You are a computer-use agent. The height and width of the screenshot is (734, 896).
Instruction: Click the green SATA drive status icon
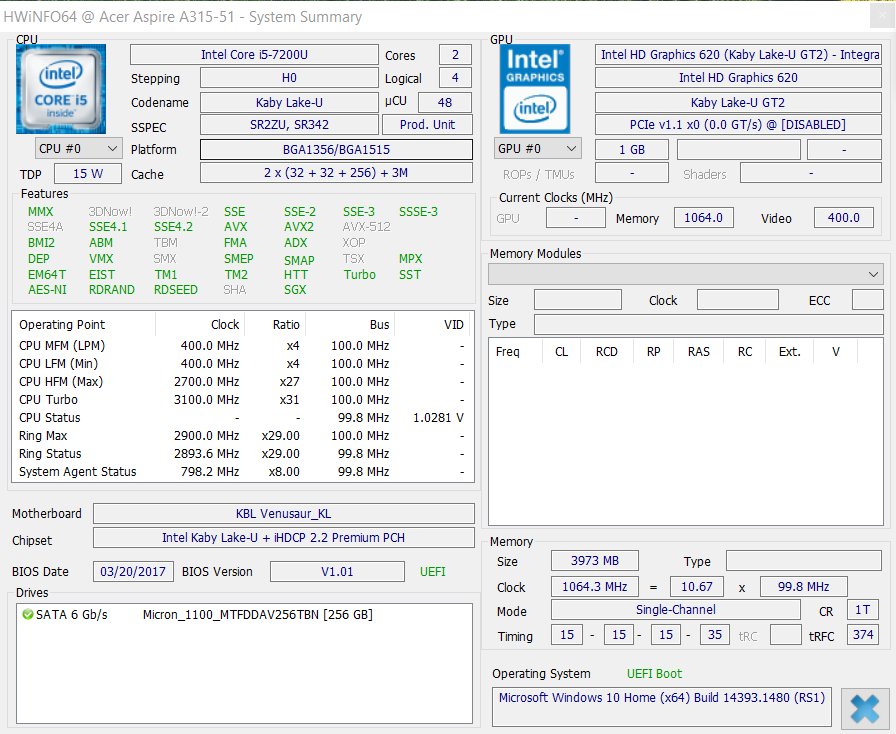pyautogui.click(x=27, y=615)
